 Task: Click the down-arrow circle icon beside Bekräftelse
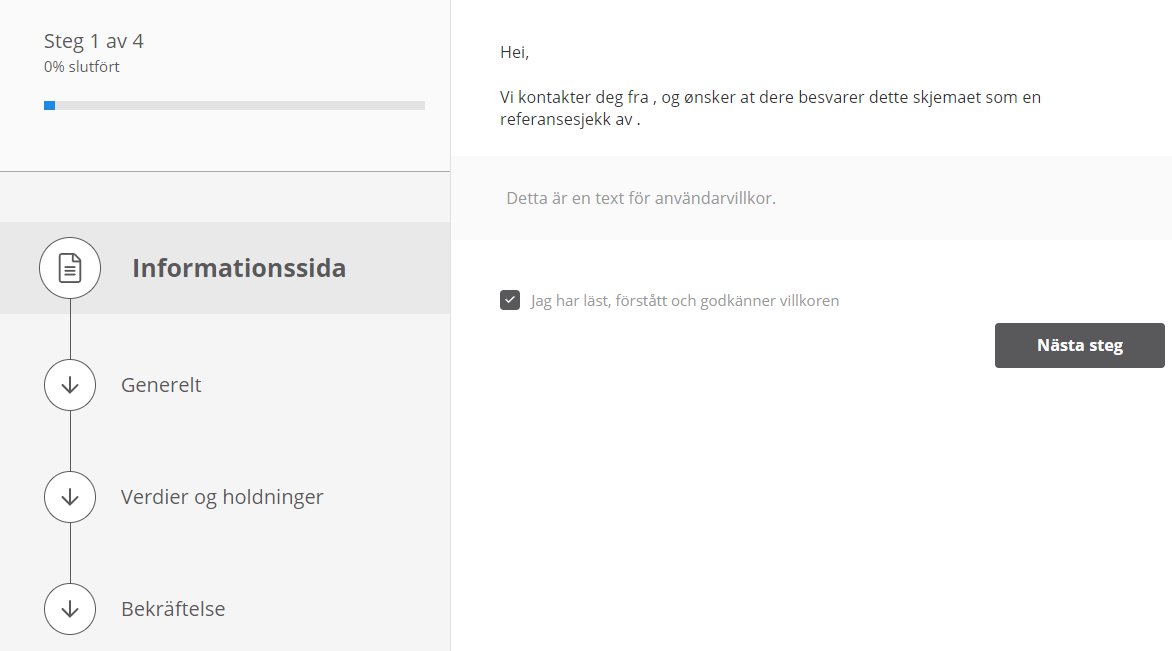pyautogui.click(x=70, y=609)
